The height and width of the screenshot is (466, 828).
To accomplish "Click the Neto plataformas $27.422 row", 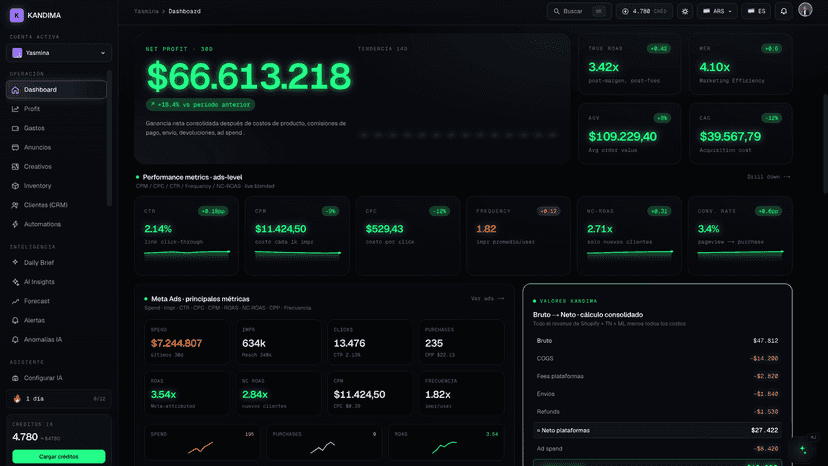I will 657,430.
